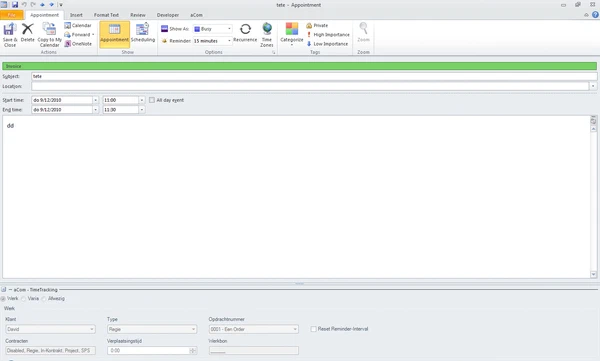Click the appointment body text area

pos(297,197)
